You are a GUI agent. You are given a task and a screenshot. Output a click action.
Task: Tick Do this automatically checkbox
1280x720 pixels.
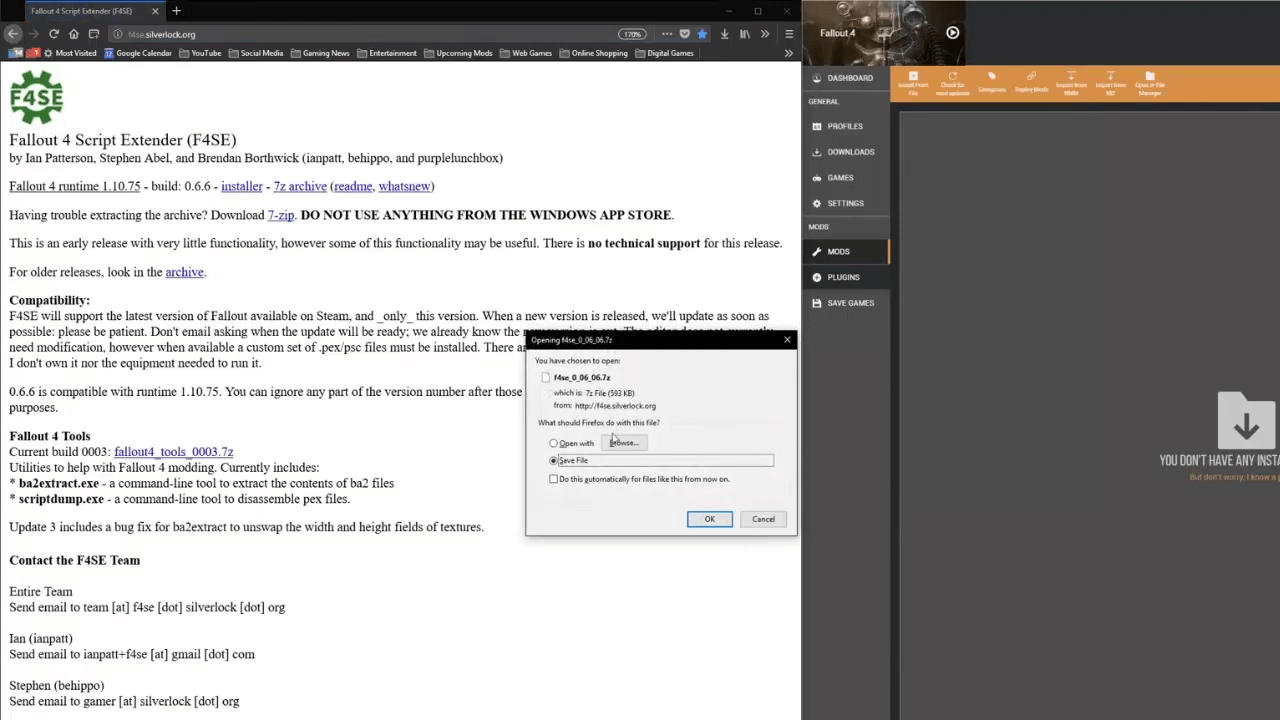[x=553, y=479]
